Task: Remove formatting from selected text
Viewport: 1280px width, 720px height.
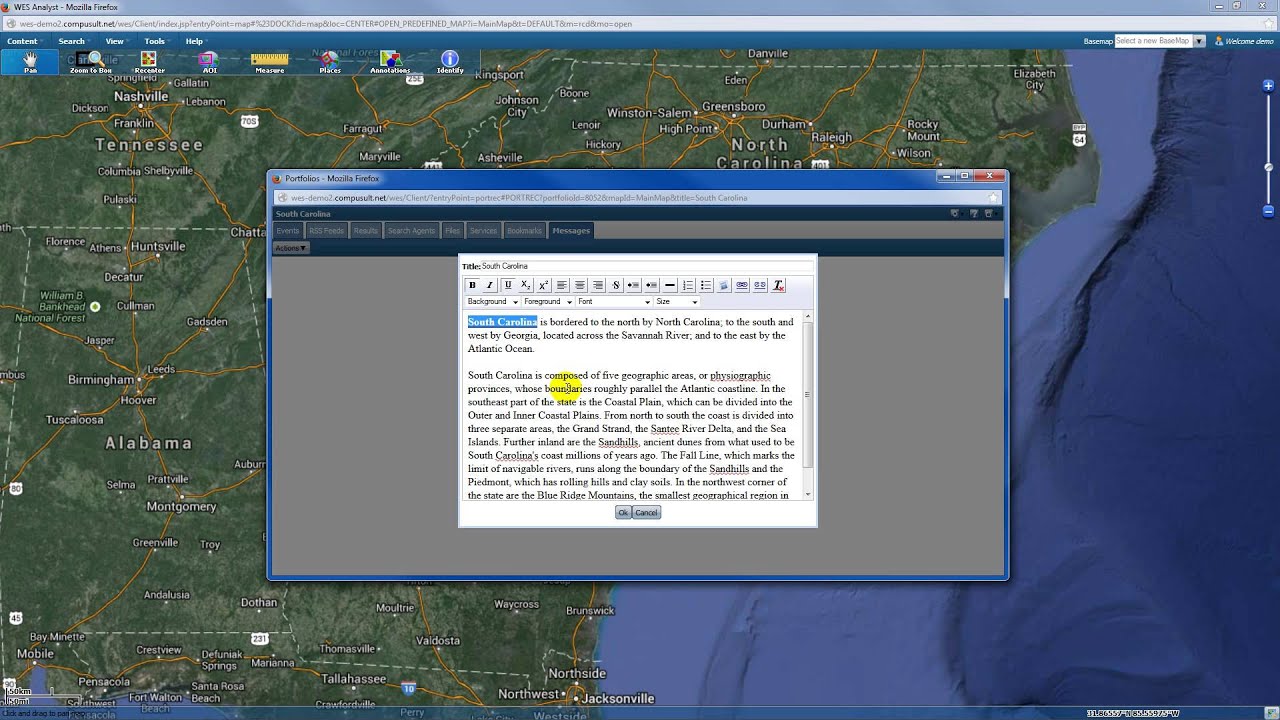Action: (x=778, y=285)
